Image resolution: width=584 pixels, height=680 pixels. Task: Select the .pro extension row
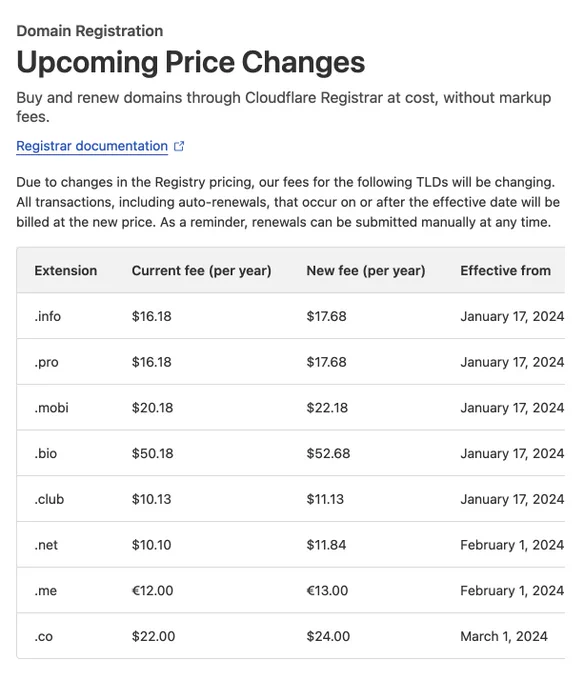click(x=290, y=362)
